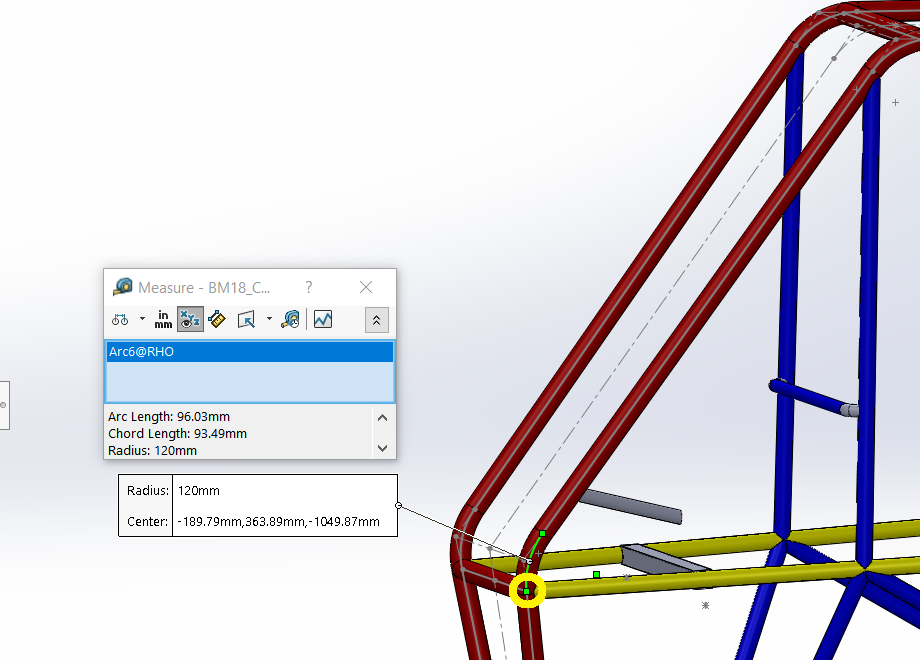Click the Arc/Circle Measurements icon
This screenshot has width=920, height=660.
tap(120, 320)
